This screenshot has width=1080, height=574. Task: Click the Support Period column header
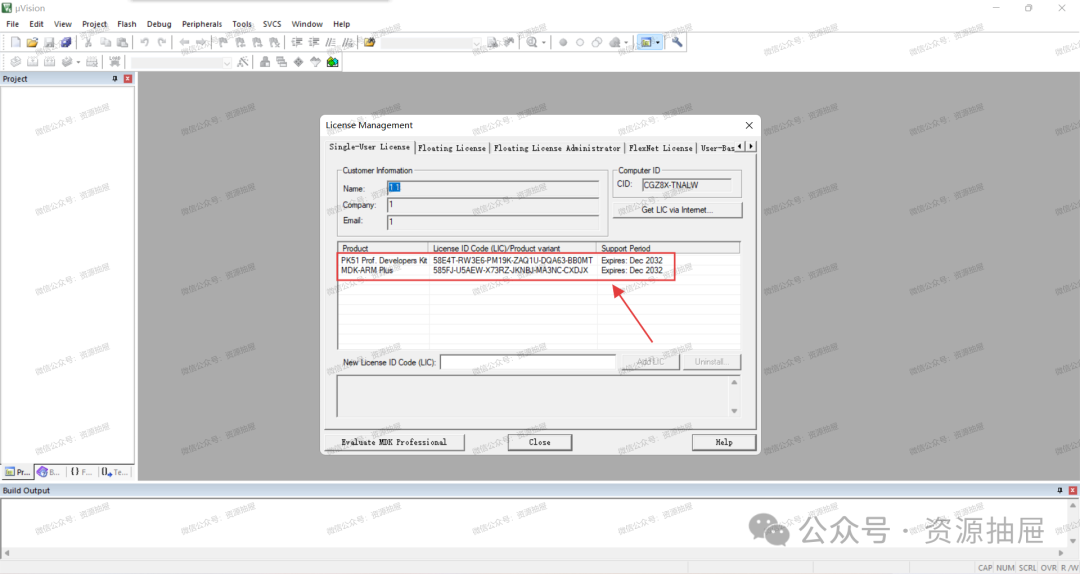[x=667, y=248]
